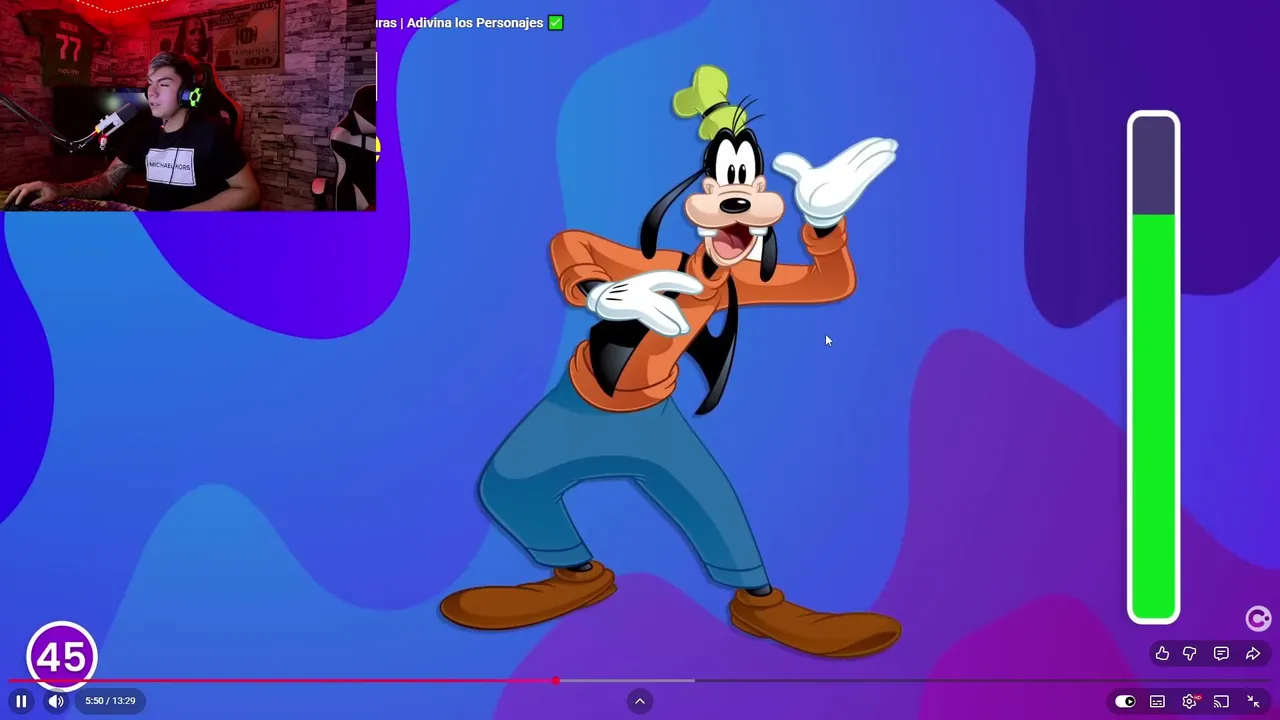This screenshot has height=720, width=1280.
Task: Click the 5:50 / 13:29 time display
Action: pyautogui.click(x=110, y=701)
